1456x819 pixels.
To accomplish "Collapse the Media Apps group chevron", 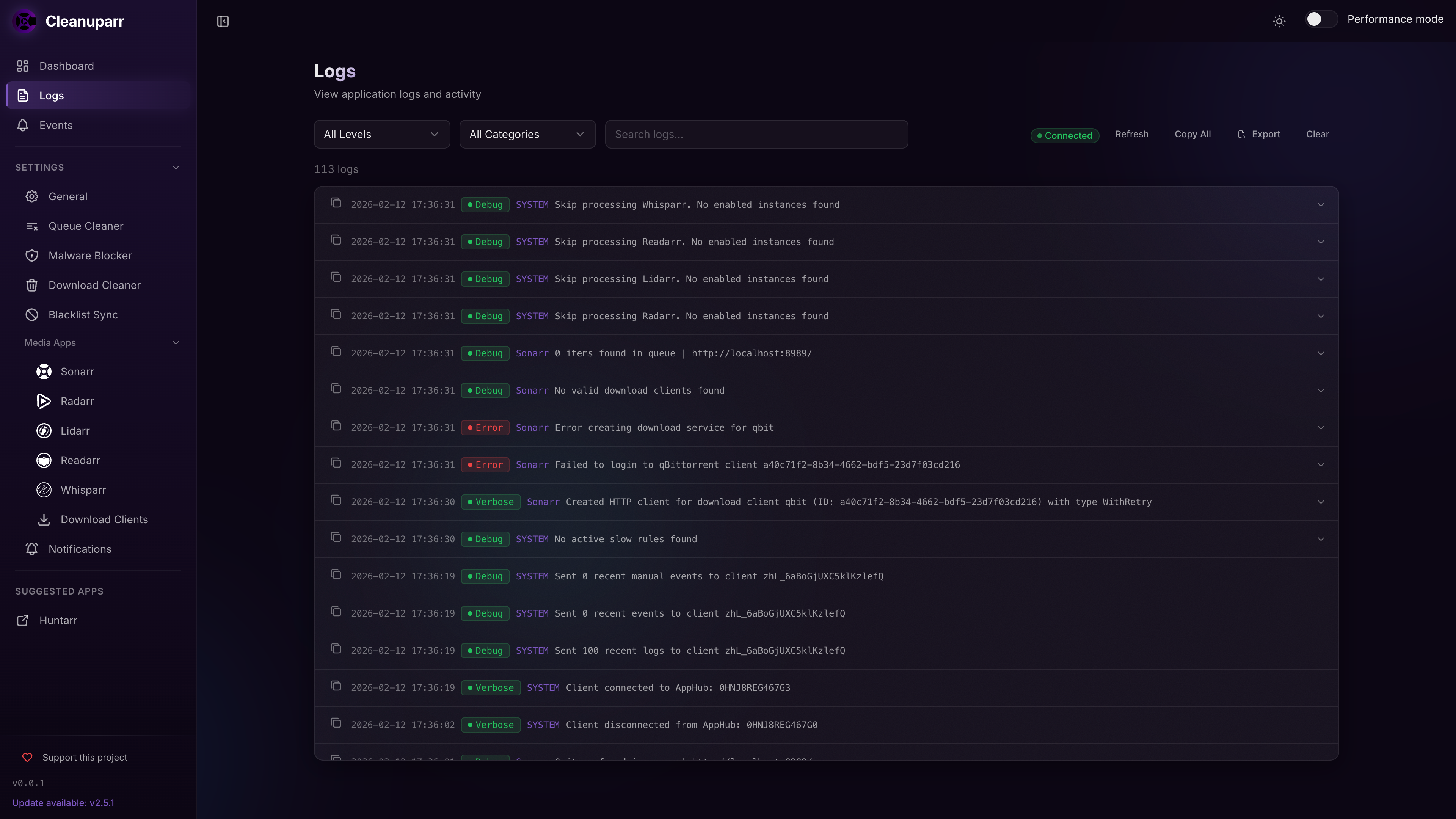I will [x=176, y=342].
